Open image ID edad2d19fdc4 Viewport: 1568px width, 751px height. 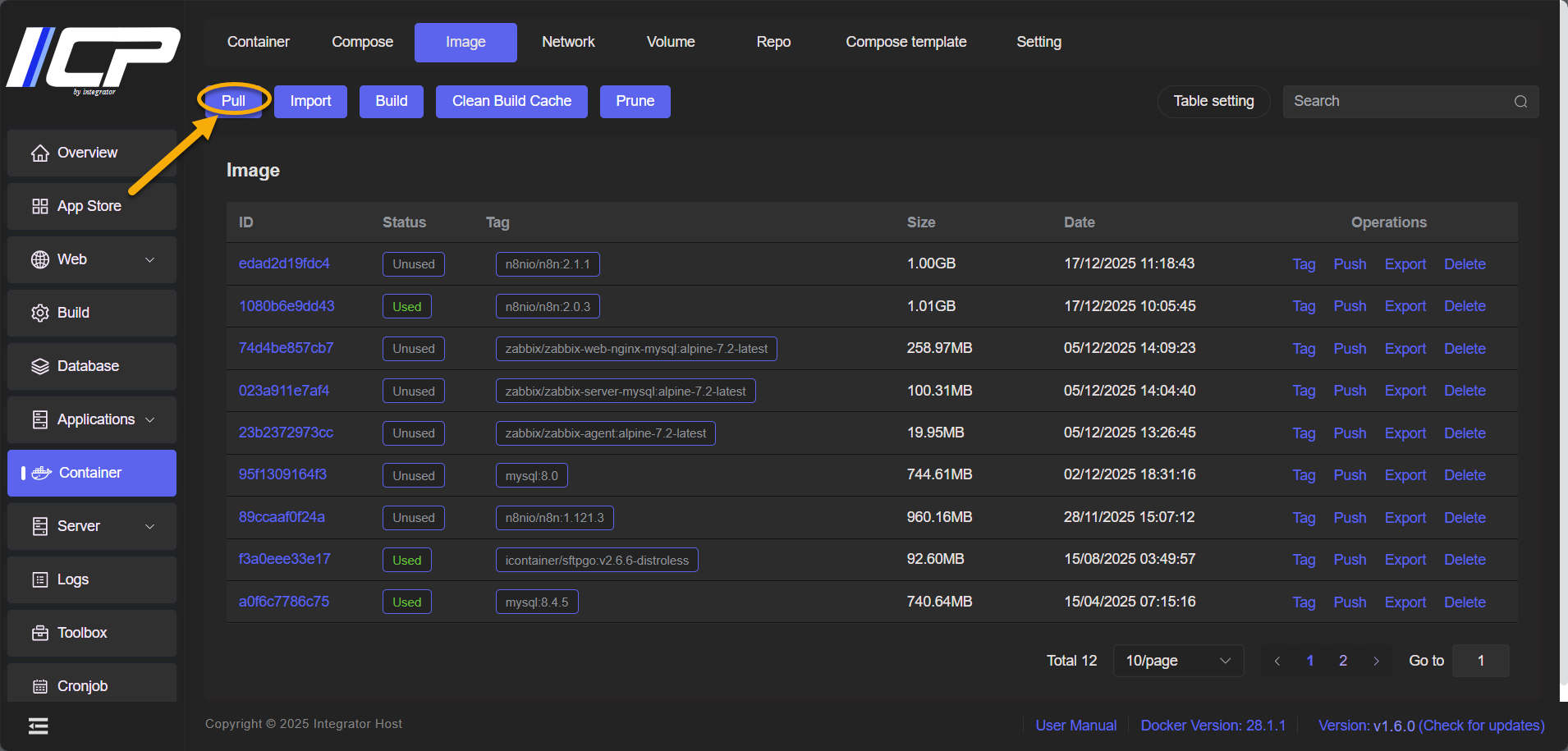click(x=284, y=263)
